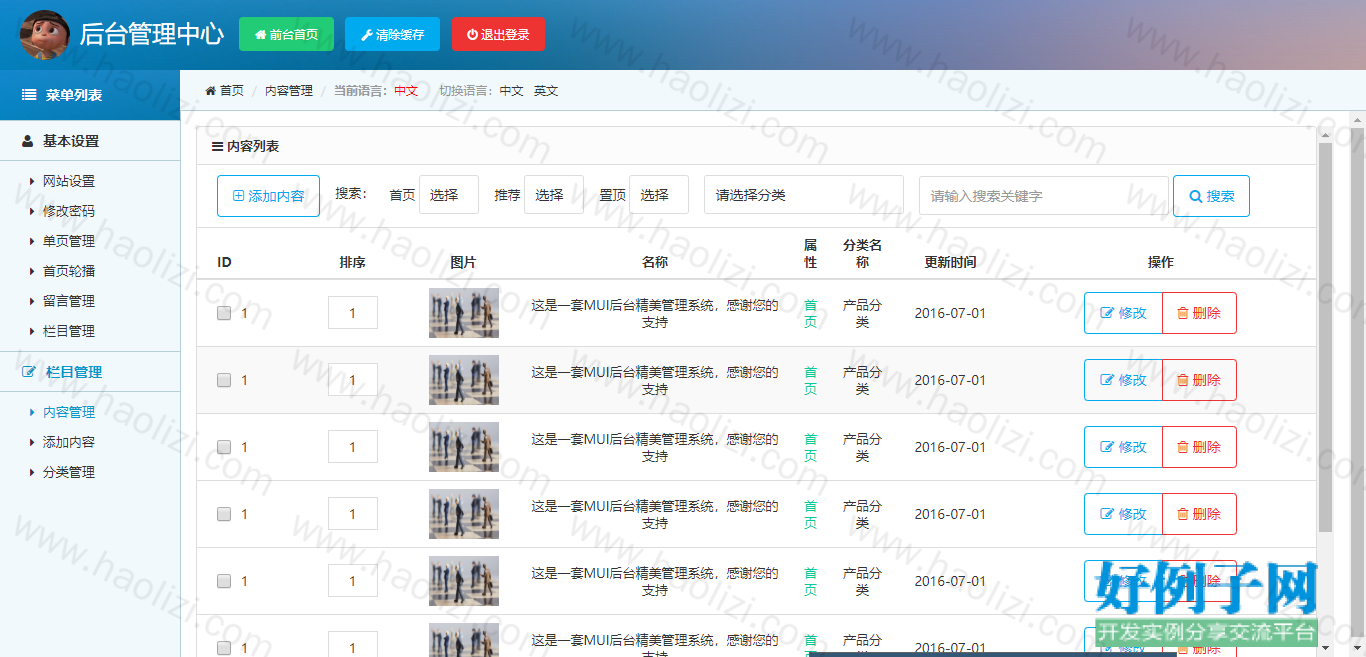Screen dimensions: 1366x657
Task: Click third row sort order field
Action: [x=353, y=447]
